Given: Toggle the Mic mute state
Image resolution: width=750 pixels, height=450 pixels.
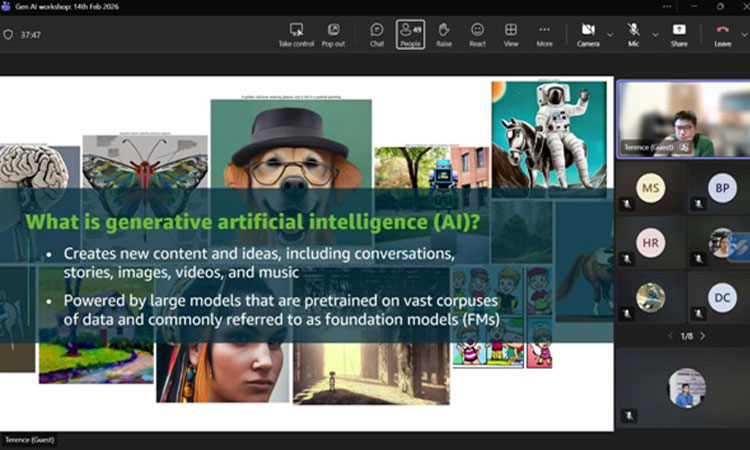Looking at the screenshot, I should click(634, 34).
